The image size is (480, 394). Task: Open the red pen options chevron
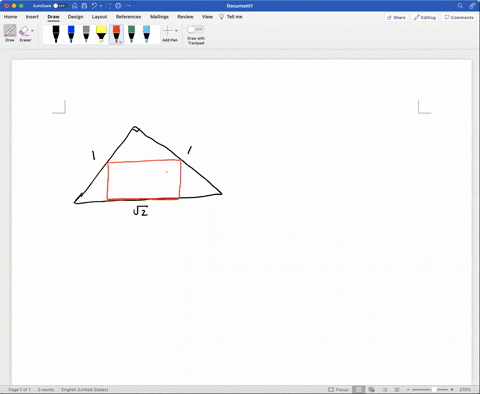[121, 42]
